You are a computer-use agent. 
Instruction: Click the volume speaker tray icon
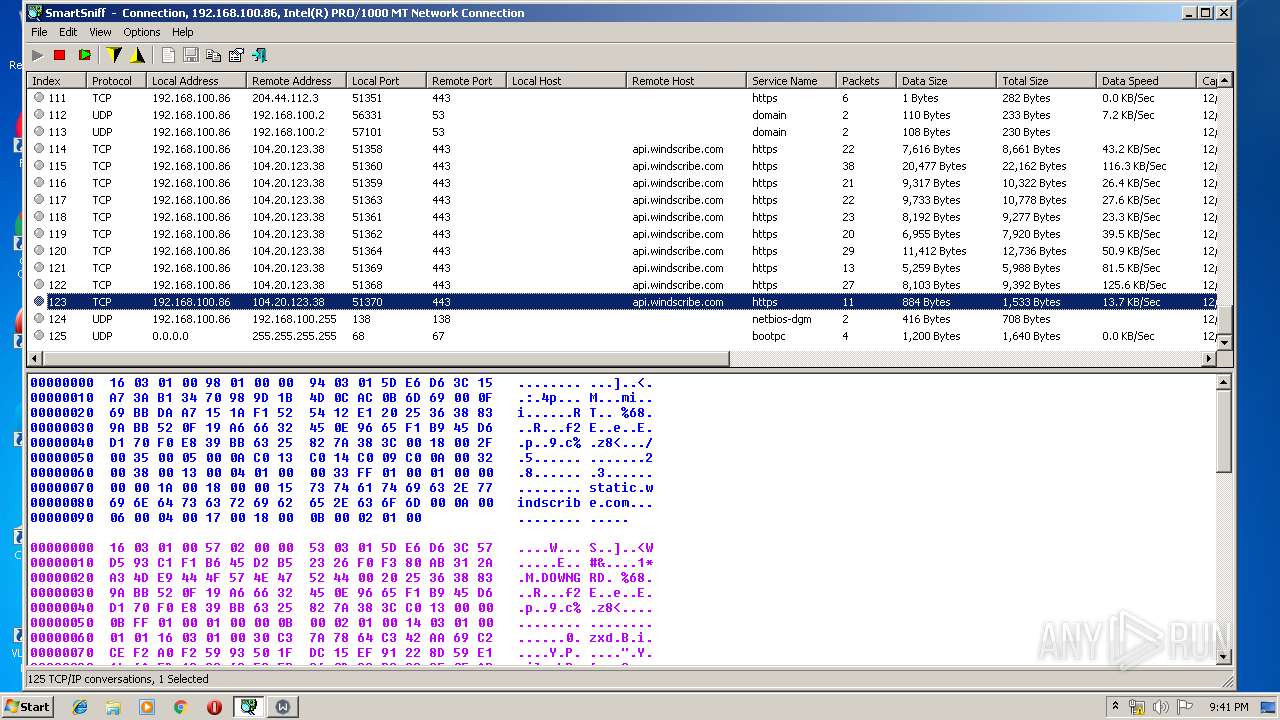(1160, 707)
